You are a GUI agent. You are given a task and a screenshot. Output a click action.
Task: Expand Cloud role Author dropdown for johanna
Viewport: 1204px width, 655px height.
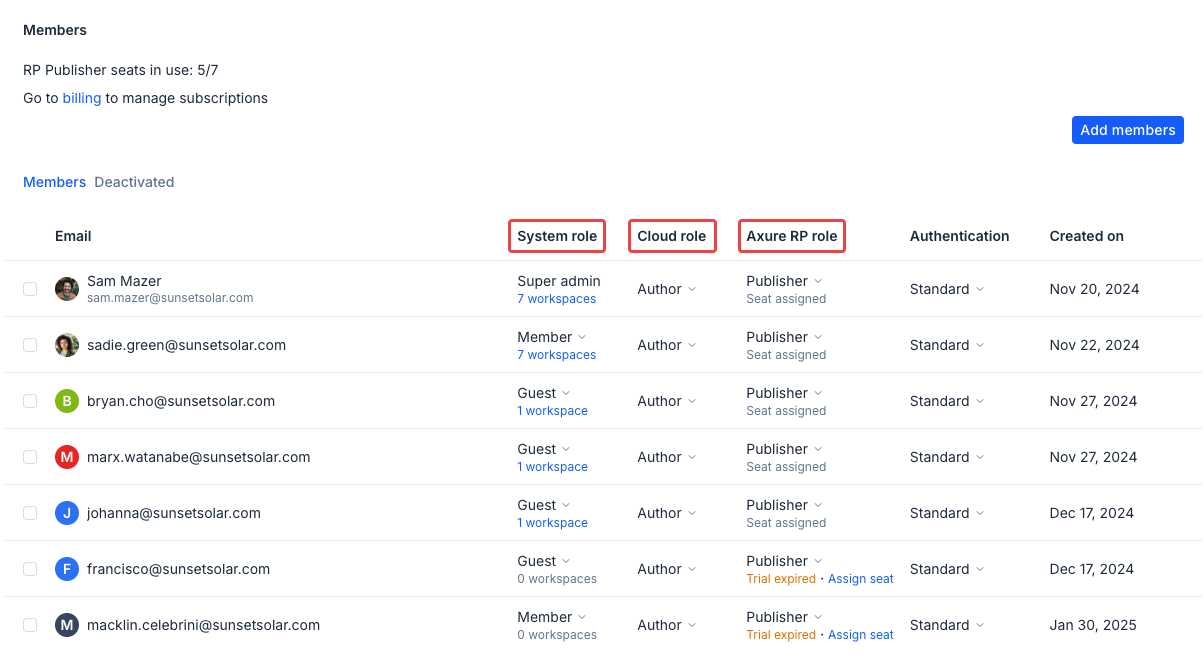pos(666,513)
